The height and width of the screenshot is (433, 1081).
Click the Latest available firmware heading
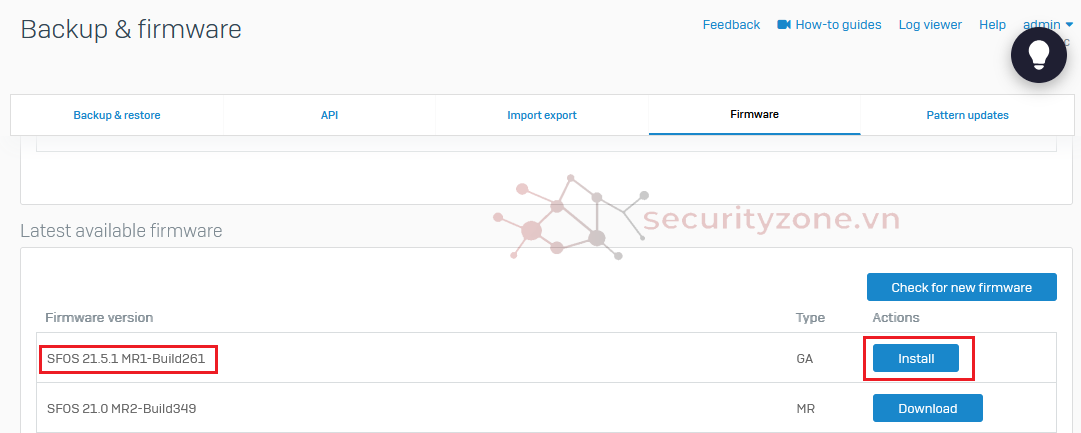point(121,231)
